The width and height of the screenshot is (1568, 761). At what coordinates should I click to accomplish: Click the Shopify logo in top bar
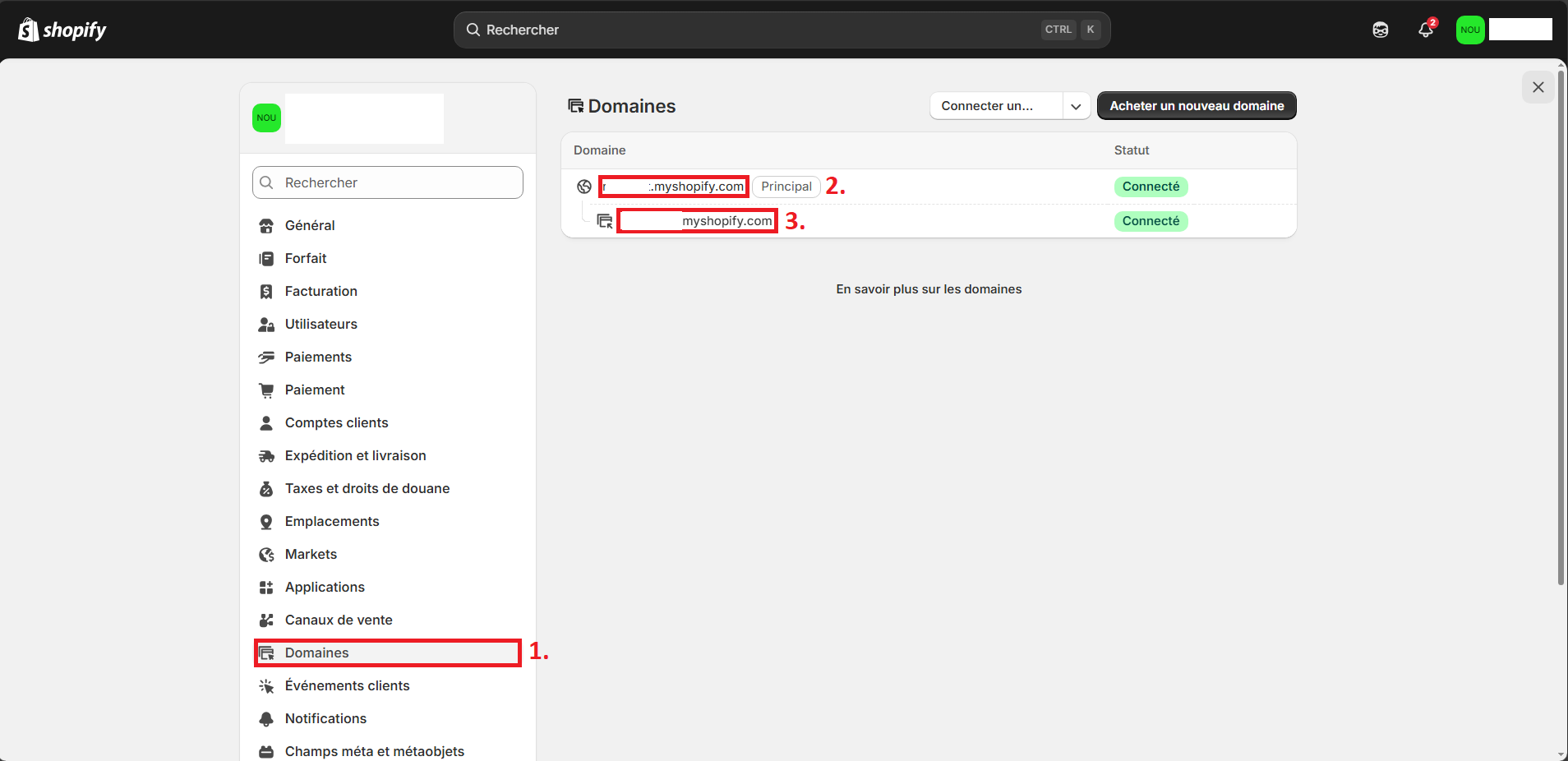tap(62, 30)
